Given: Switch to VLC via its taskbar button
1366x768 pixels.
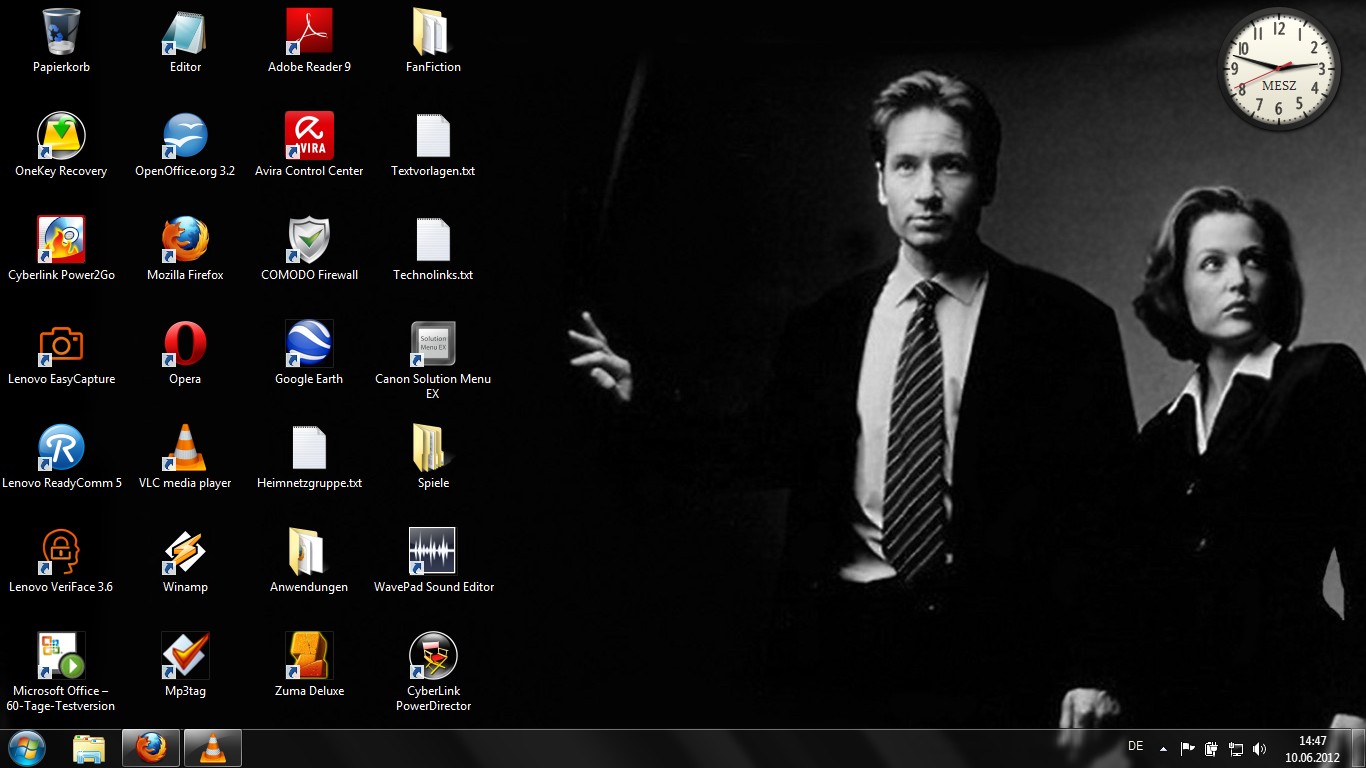Looking at the screenshot, I should pos(212,748).
